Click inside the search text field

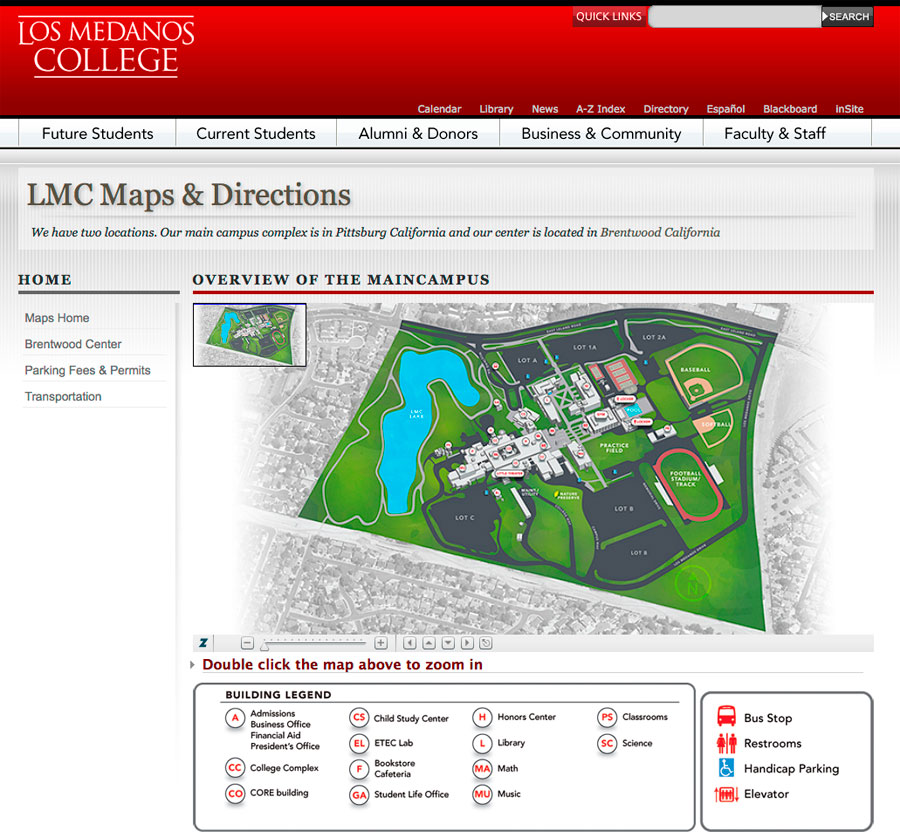(734, 16)
